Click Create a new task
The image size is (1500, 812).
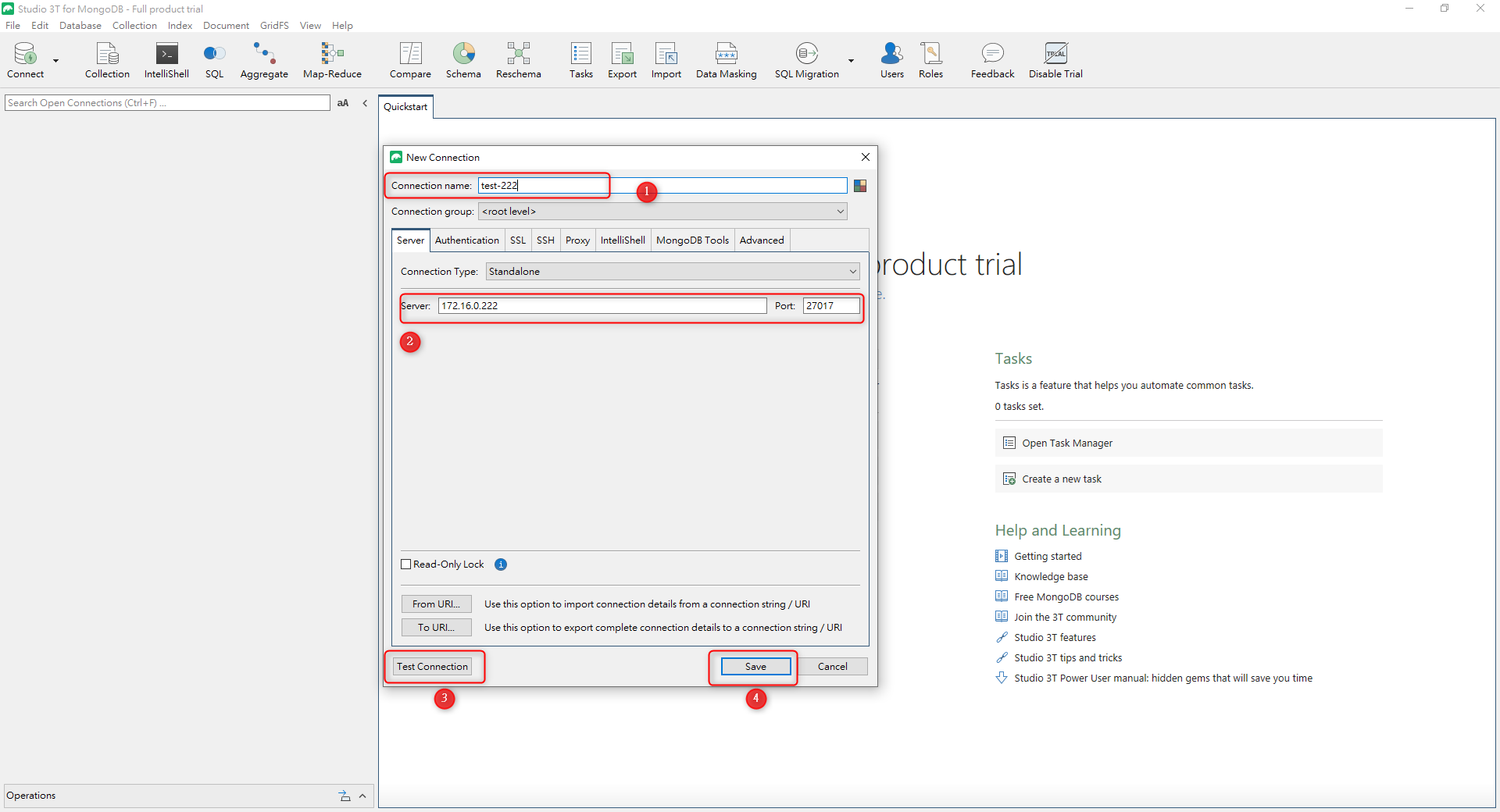click(x=1188, y=479)
